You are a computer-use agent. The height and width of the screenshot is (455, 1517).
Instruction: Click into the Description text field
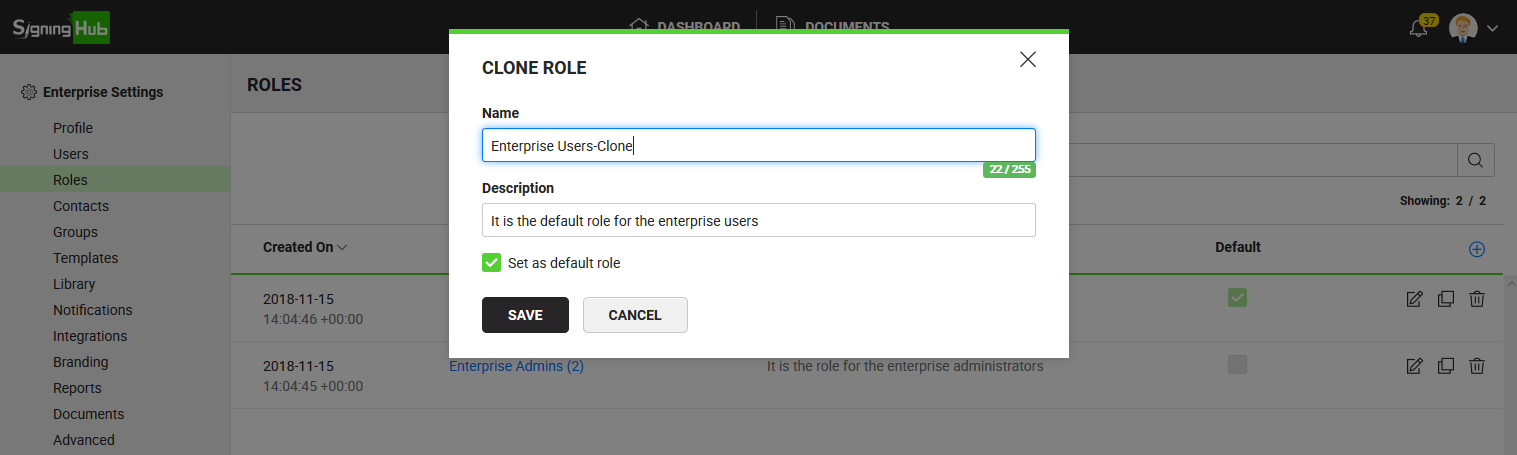[758, 221]
